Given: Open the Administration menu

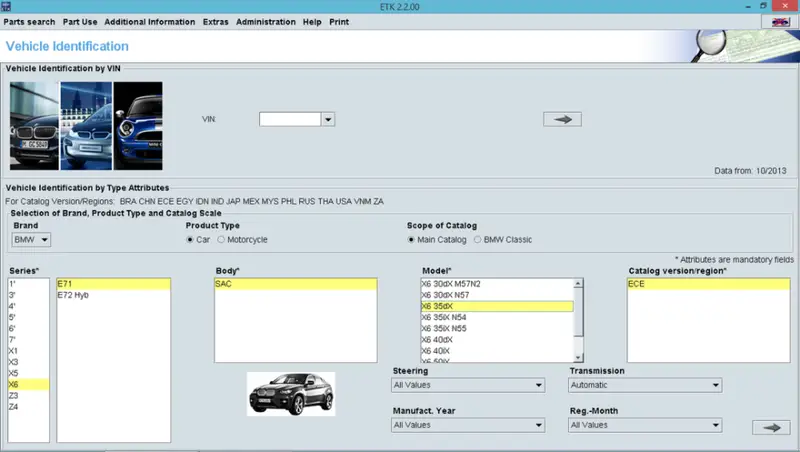Looking at the screenshot, I should tap(266, 22).
